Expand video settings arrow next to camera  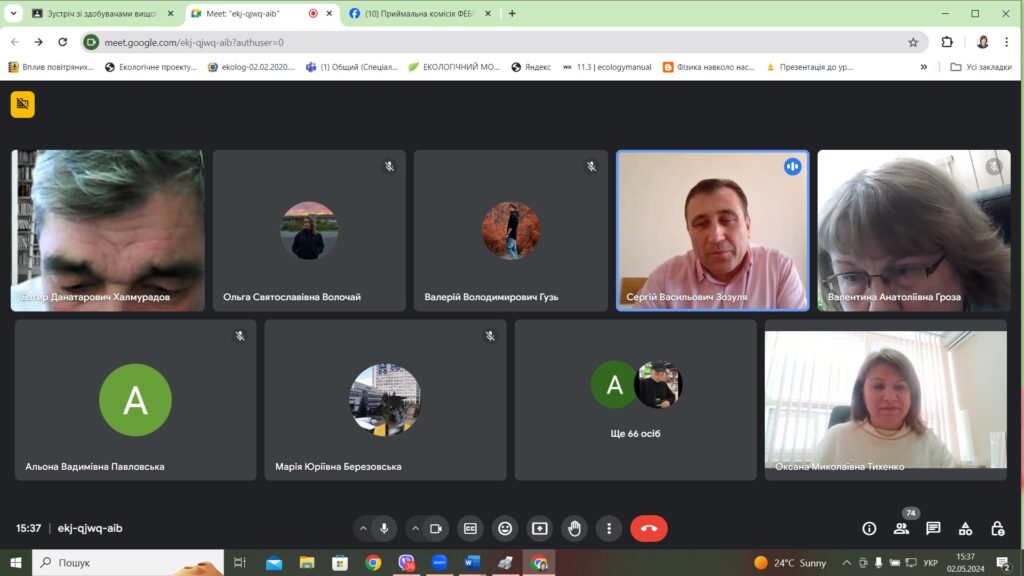pyautogui.click(x=415, y=528)
